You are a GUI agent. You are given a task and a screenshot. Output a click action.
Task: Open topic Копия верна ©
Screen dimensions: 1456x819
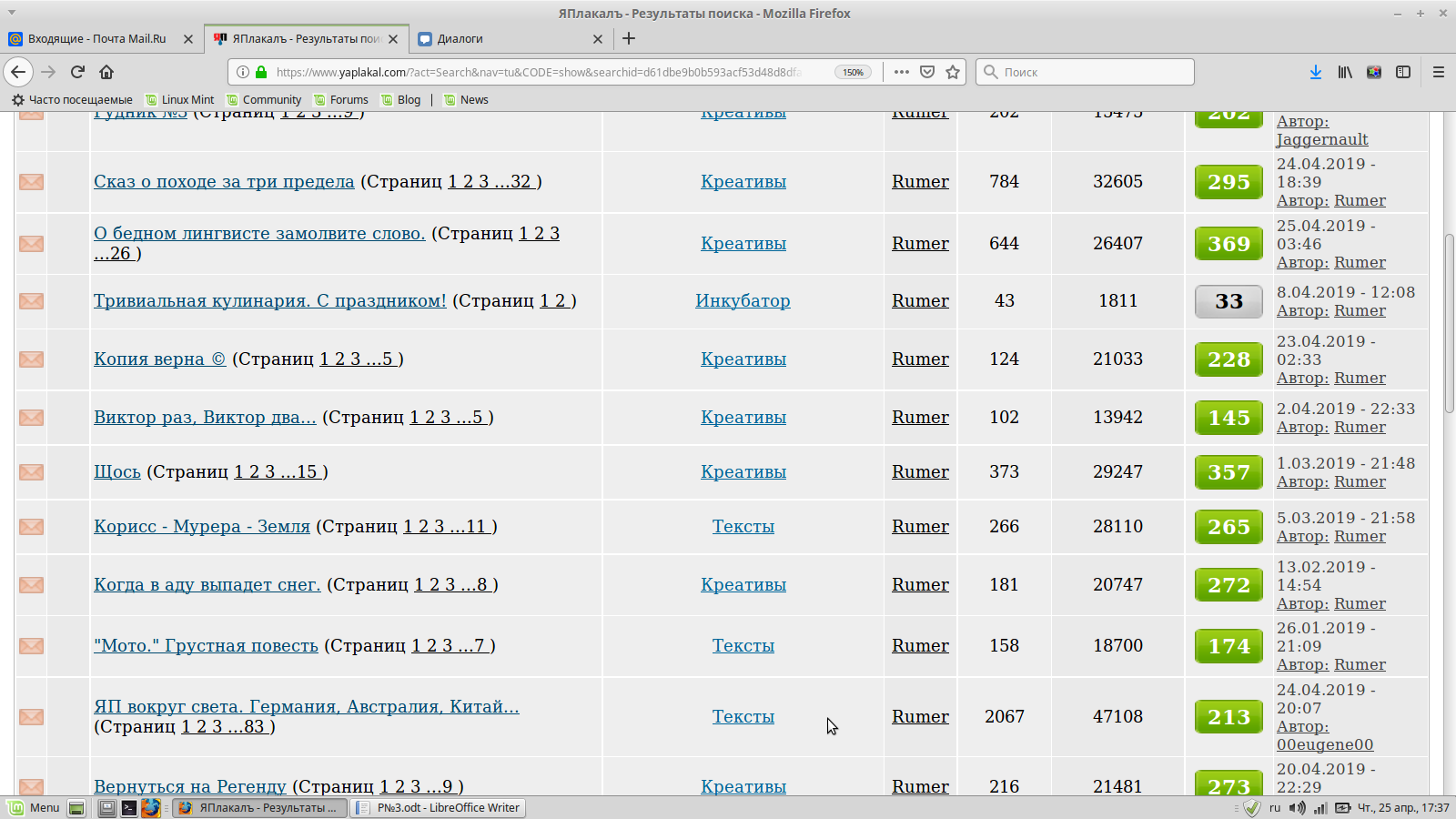[x=159, y=359]
